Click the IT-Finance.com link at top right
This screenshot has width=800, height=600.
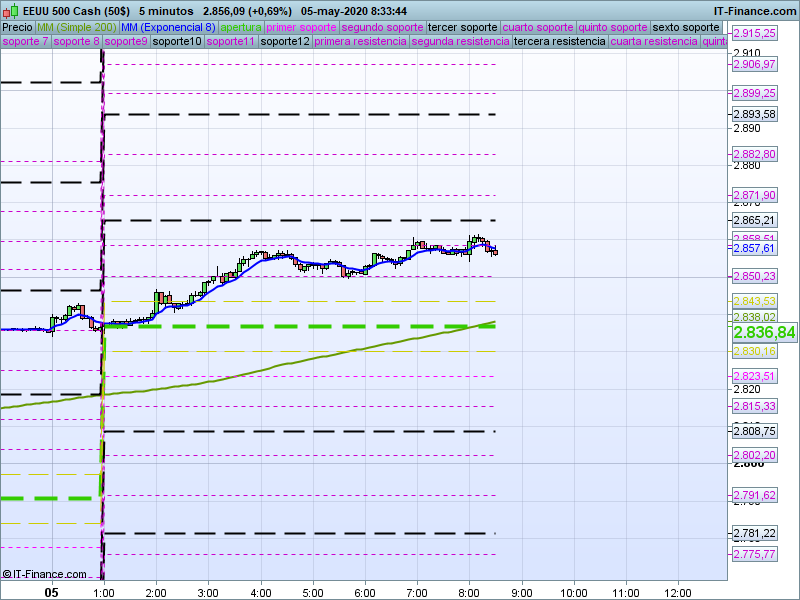(754, 10)
